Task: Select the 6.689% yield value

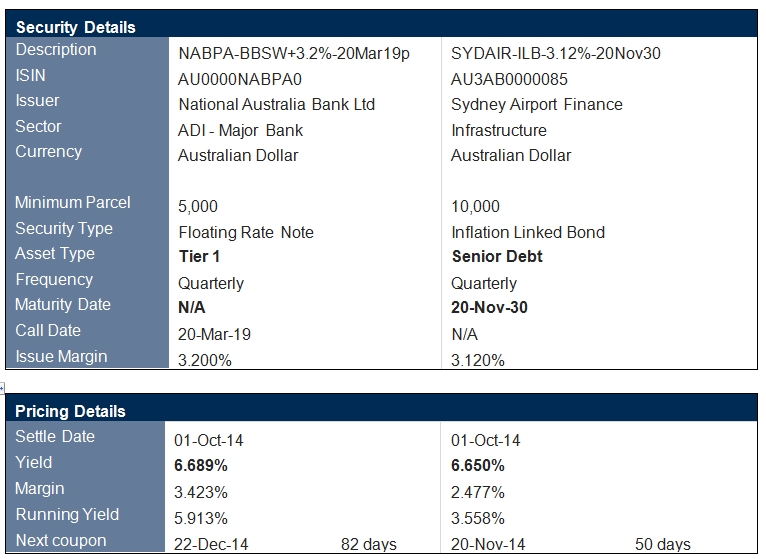Action: (x=201, y=466)
